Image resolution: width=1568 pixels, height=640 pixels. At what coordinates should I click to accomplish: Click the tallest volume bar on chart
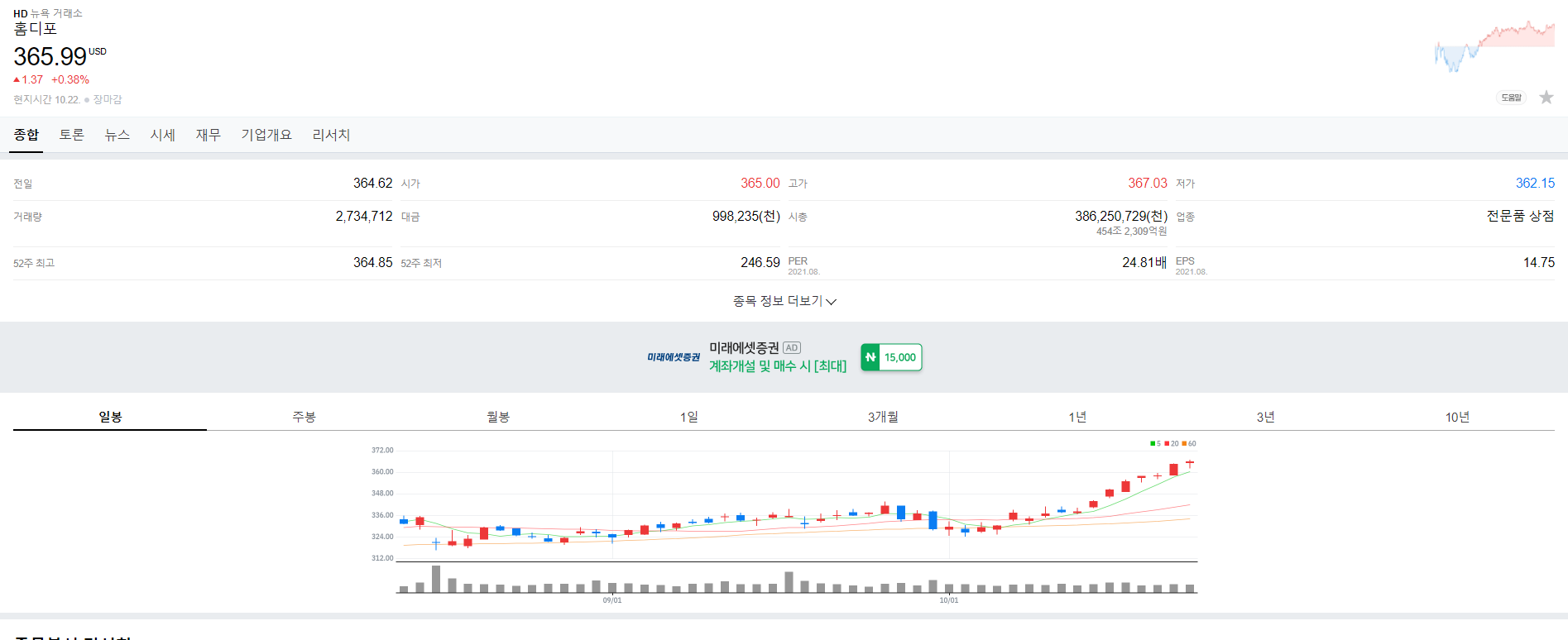coord(436,579)
